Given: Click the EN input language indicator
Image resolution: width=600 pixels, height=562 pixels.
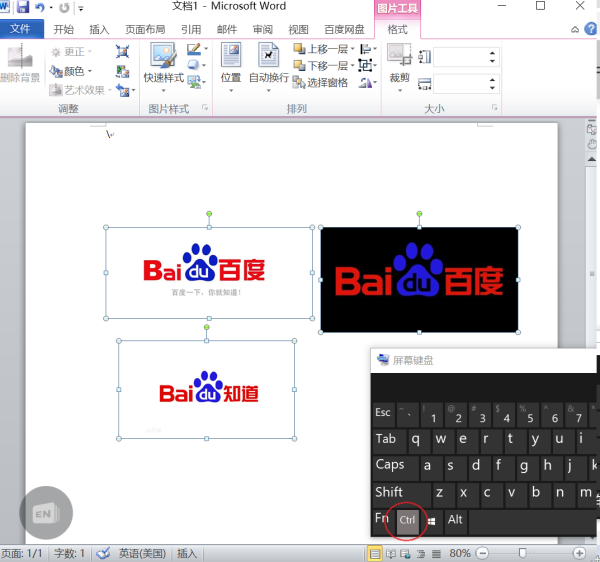Looking at the screenshot, I should (46, 513).
